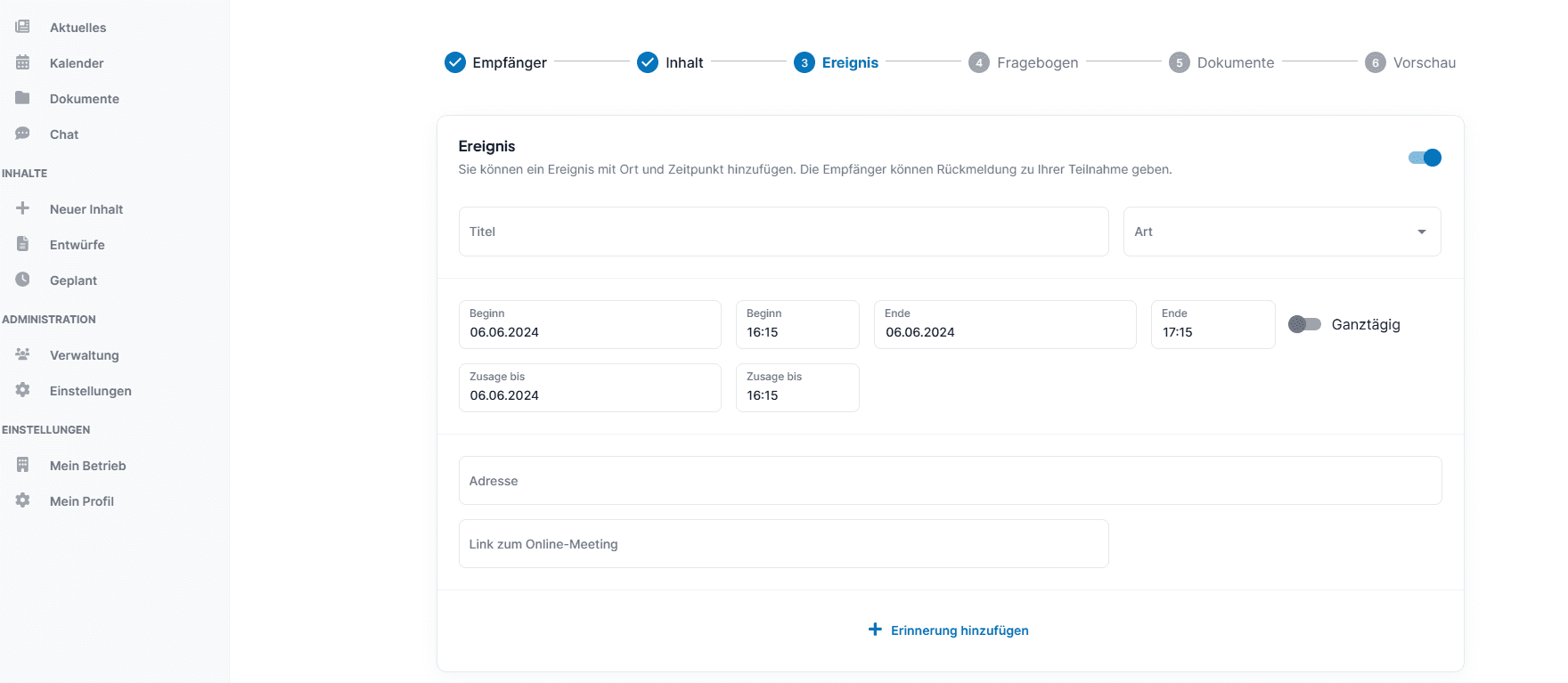Screen dimensions: 1568x683
Task: Enable the Ganztägig toggle
Action: coord(1305,324)
